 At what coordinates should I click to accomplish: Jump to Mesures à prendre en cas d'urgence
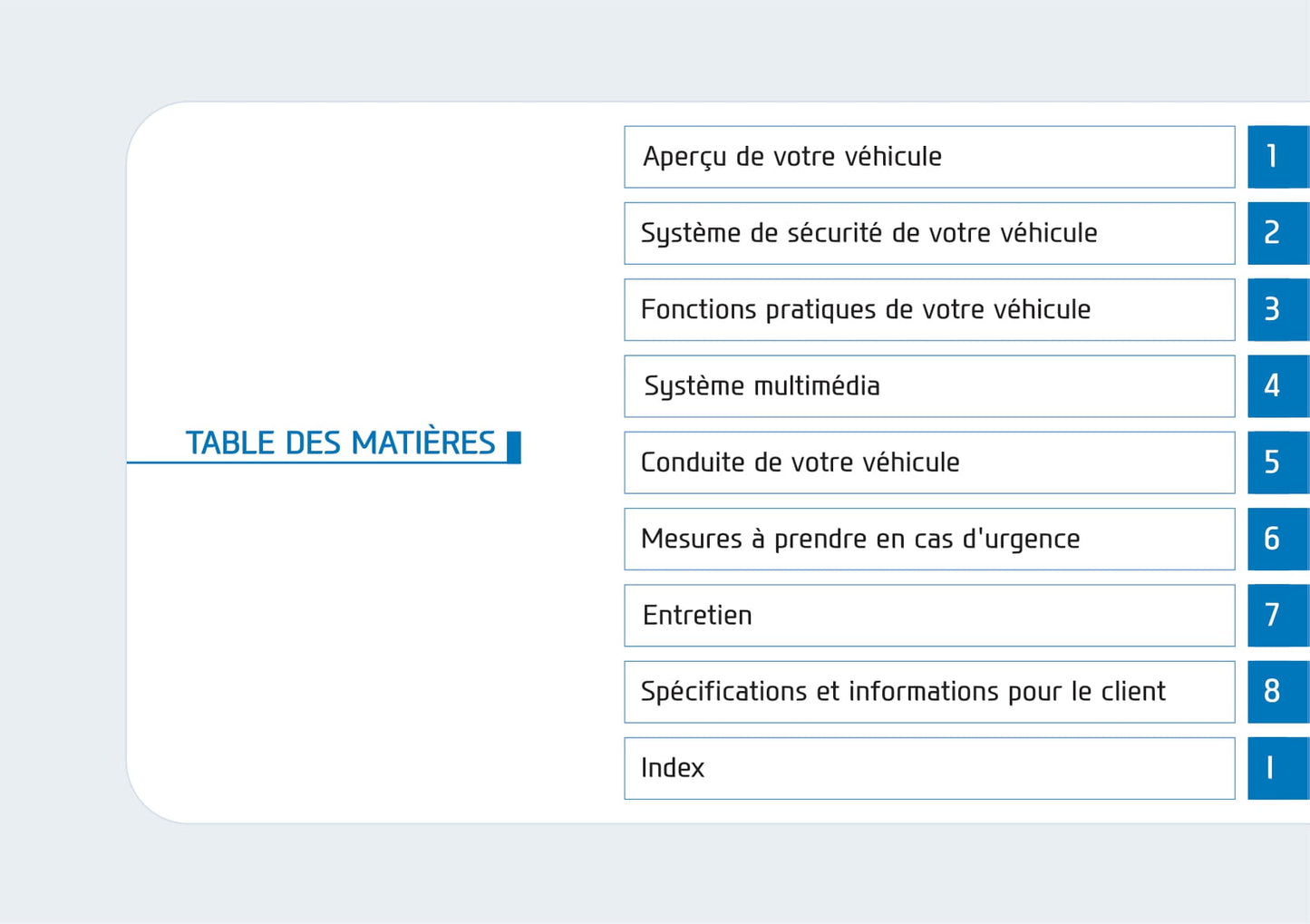click(929, 540)
